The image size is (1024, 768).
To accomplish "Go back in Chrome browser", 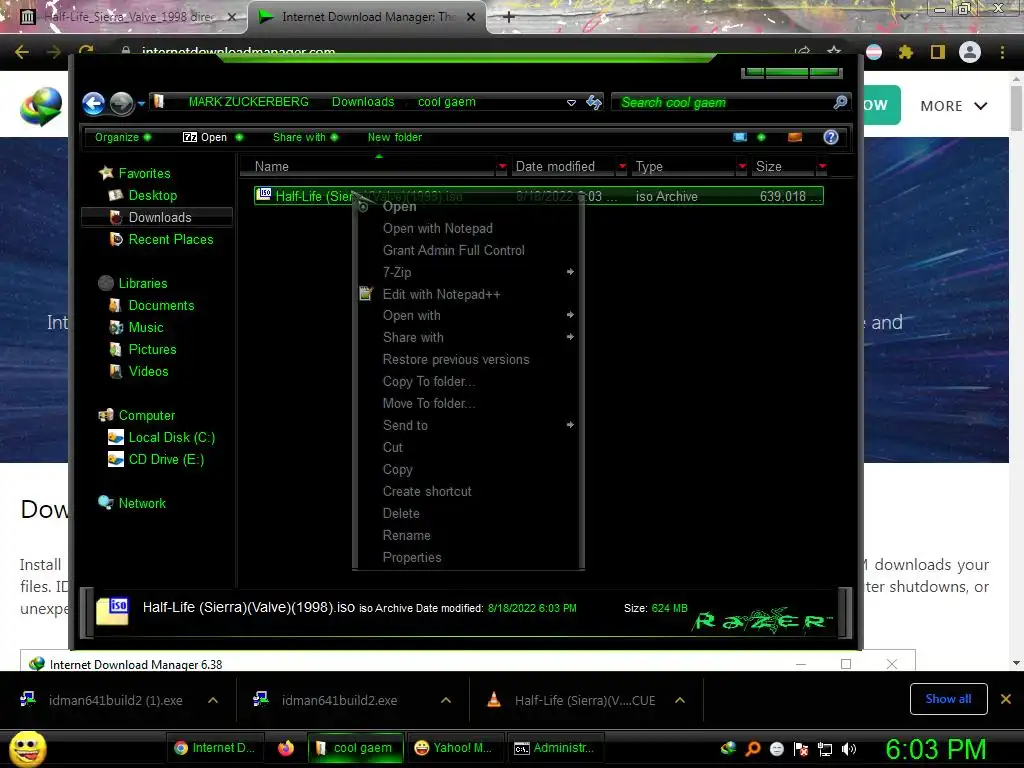I will (x=22, y=52).
